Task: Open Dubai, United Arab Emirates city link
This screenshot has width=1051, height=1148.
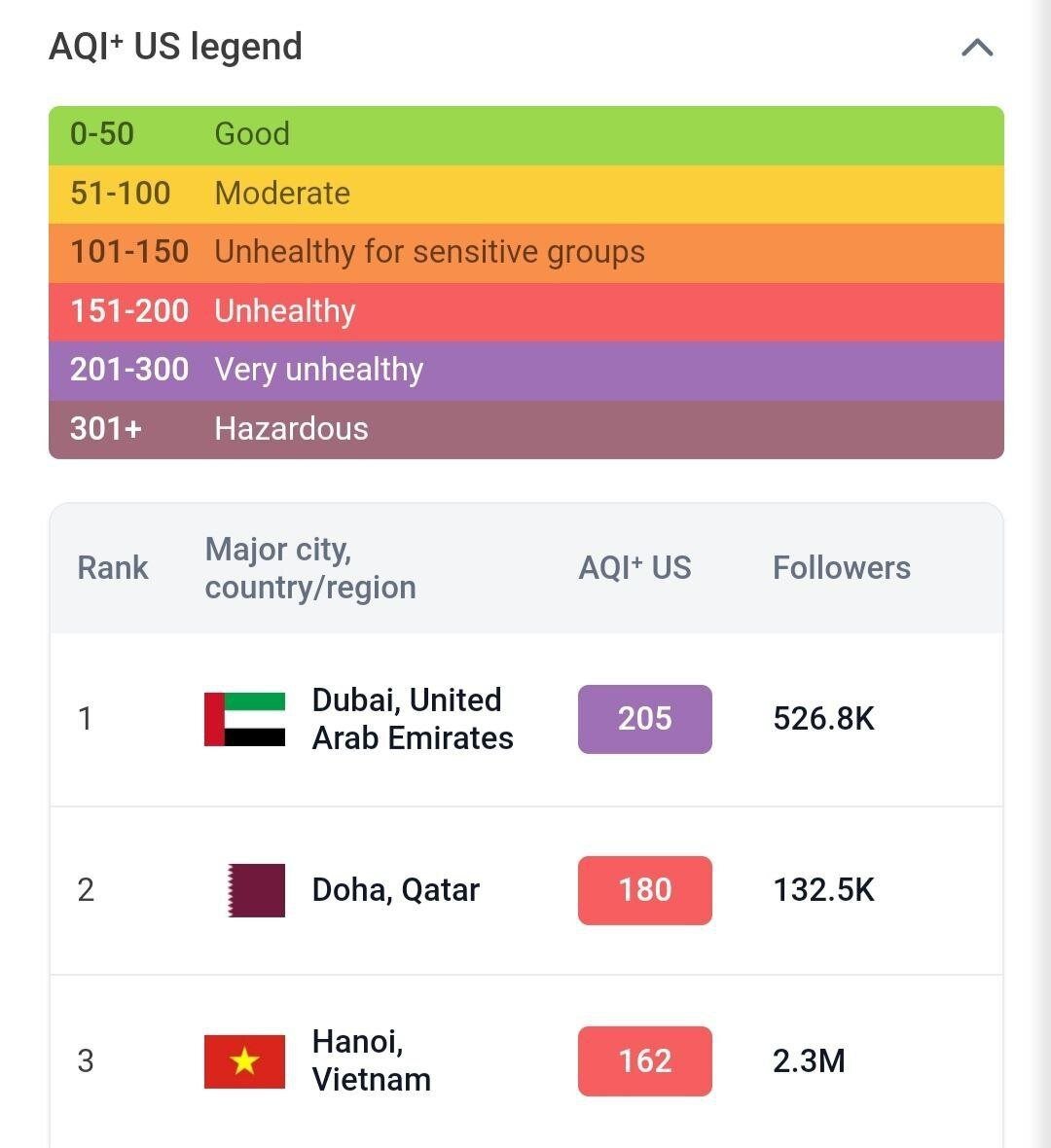Action: click(412, 719)
